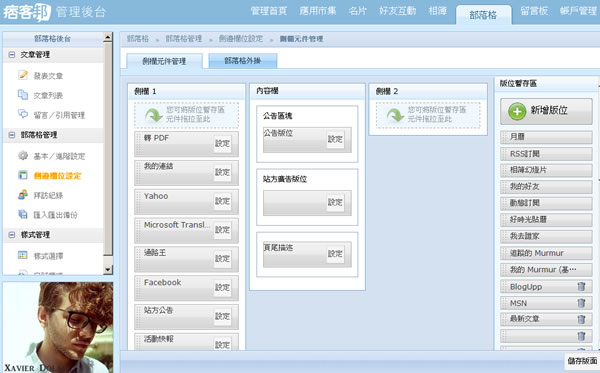Viewport: 600px width, 373px height.
Task: Open the 管理首頁 menu item
Action: pos(269,11)
